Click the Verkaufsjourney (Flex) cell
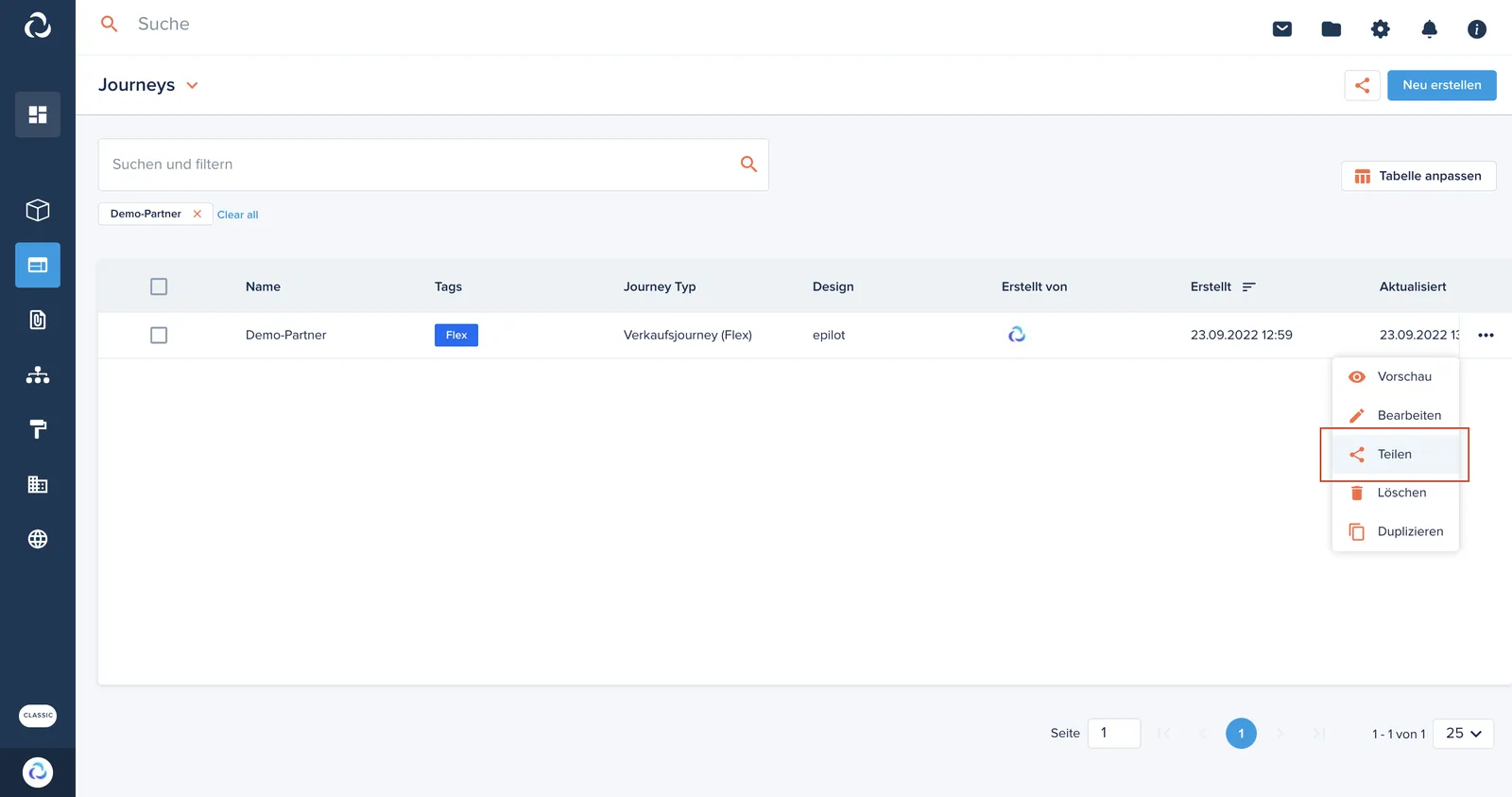 688,336
